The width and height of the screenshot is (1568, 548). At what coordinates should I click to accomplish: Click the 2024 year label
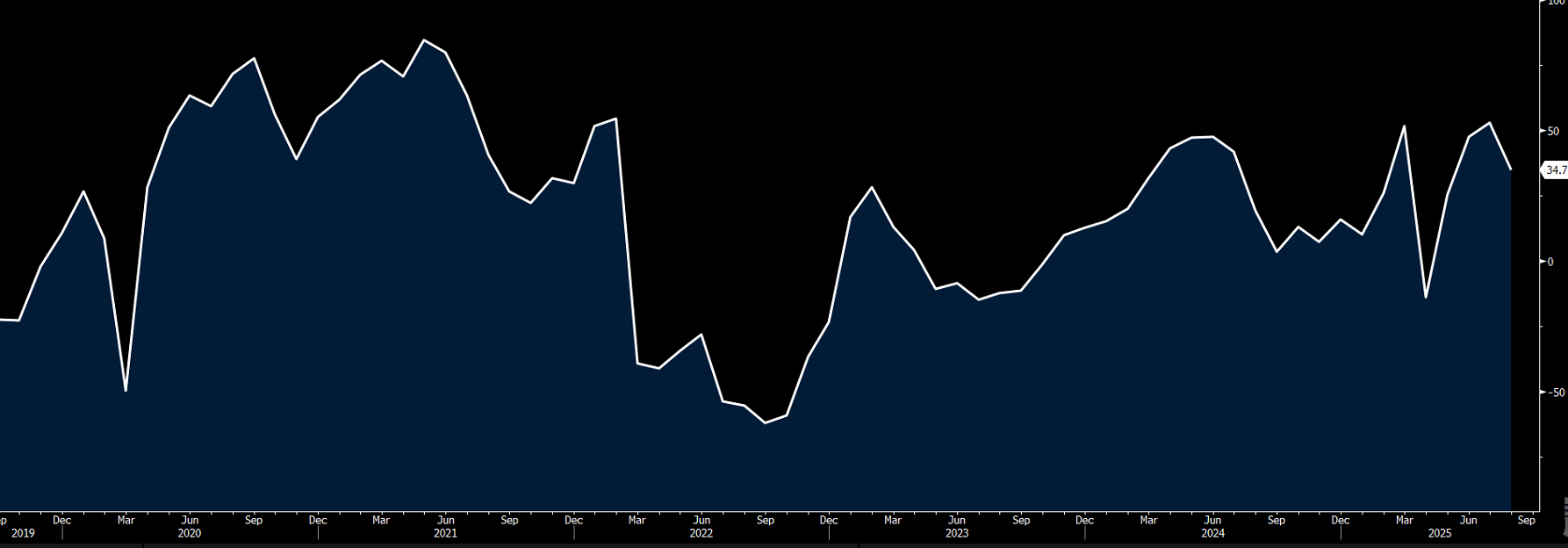click(1212, 533)
